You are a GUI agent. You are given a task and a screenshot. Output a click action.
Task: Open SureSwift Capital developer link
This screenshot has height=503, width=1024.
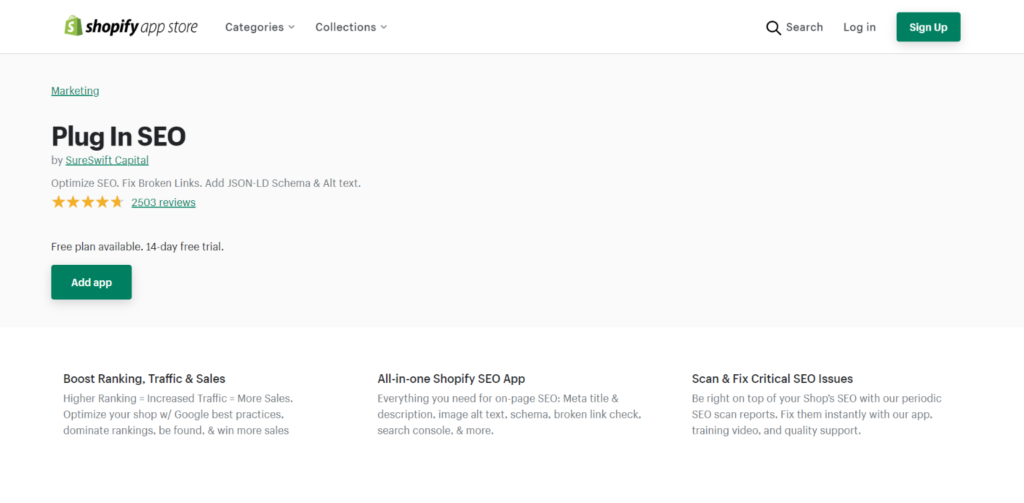pyautogui.click(x=107, y=160)
